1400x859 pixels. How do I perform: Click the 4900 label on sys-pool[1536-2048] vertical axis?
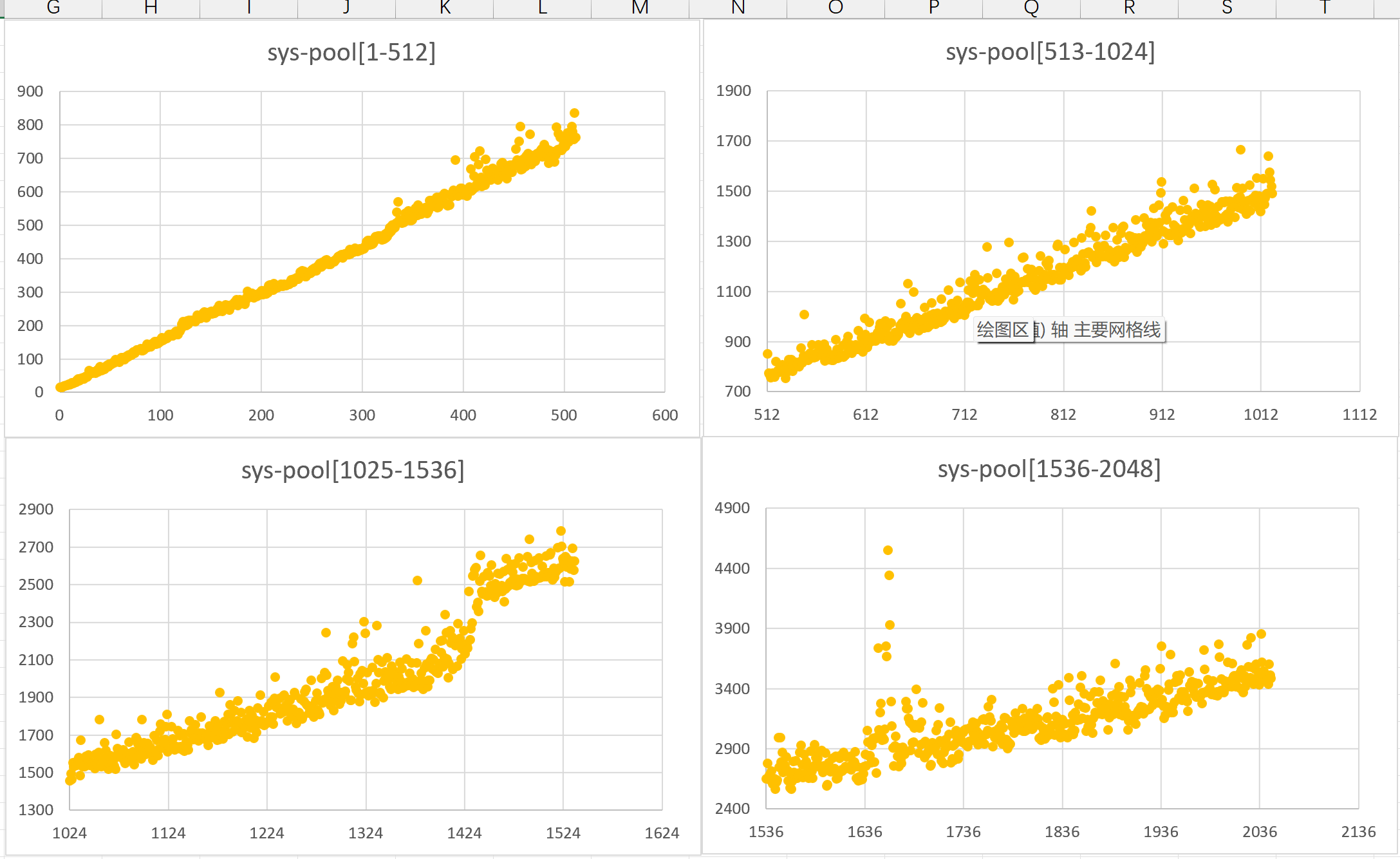732,508
